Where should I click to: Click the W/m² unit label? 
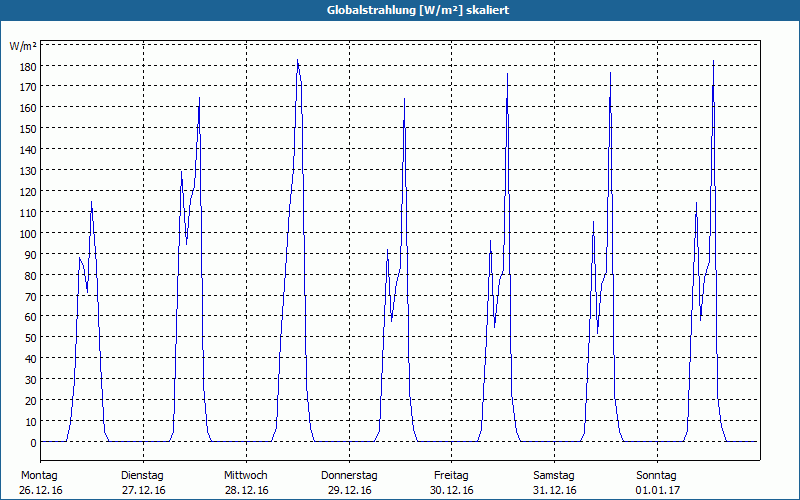(x=23, y=46)
